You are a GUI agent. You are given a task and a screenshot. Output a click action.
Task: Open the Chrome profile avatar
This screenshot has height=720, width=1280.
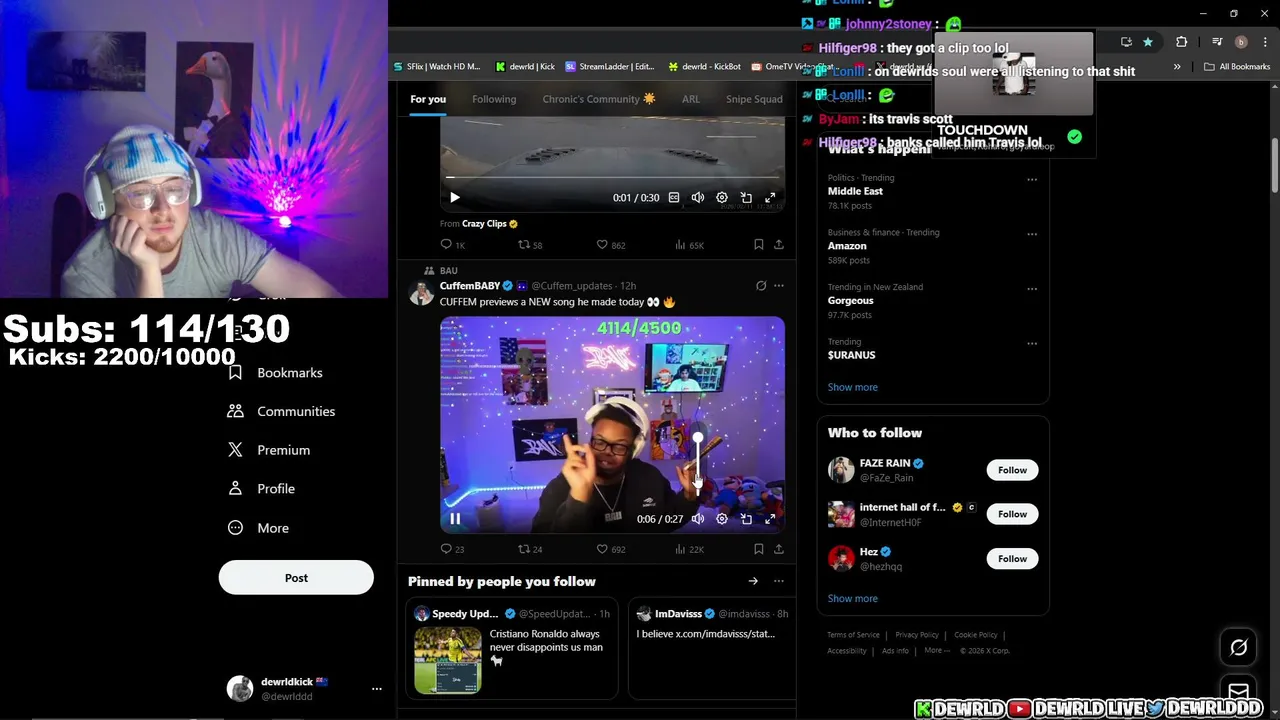click(x=1241, y=42)
